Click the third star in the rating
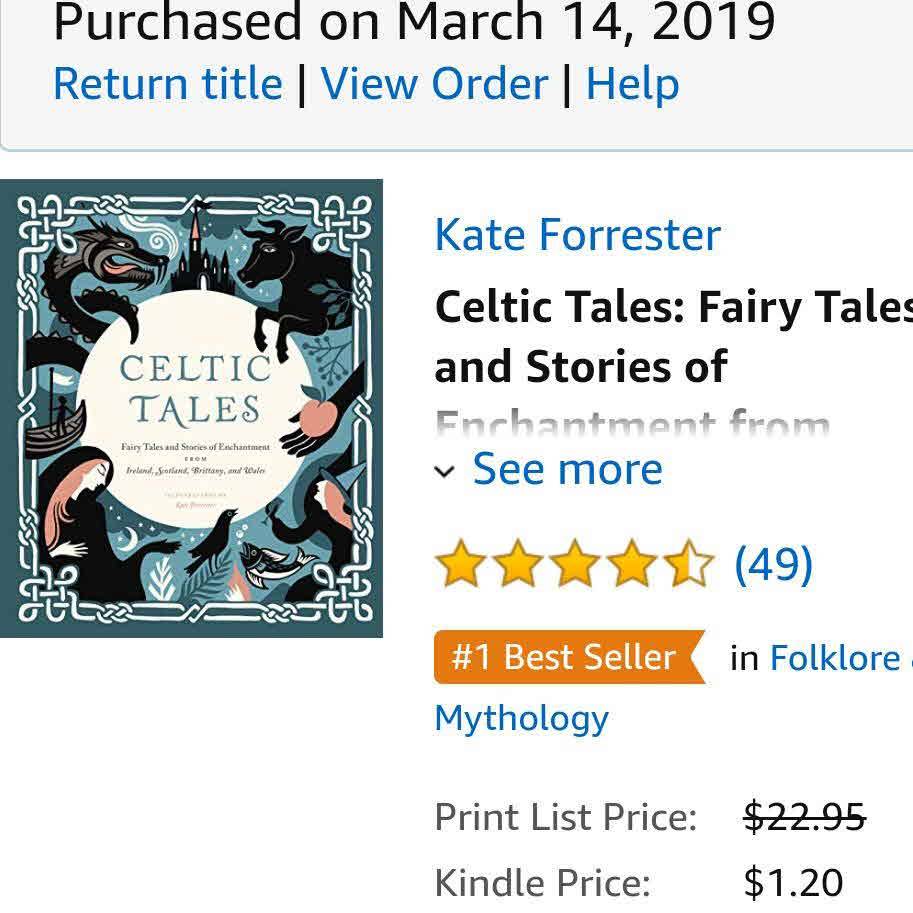 [576, 565]
